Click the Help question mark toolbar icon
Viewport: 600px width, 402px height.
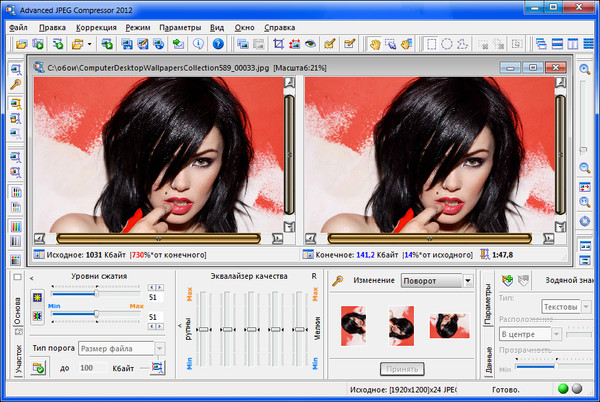tap(218, 44)
